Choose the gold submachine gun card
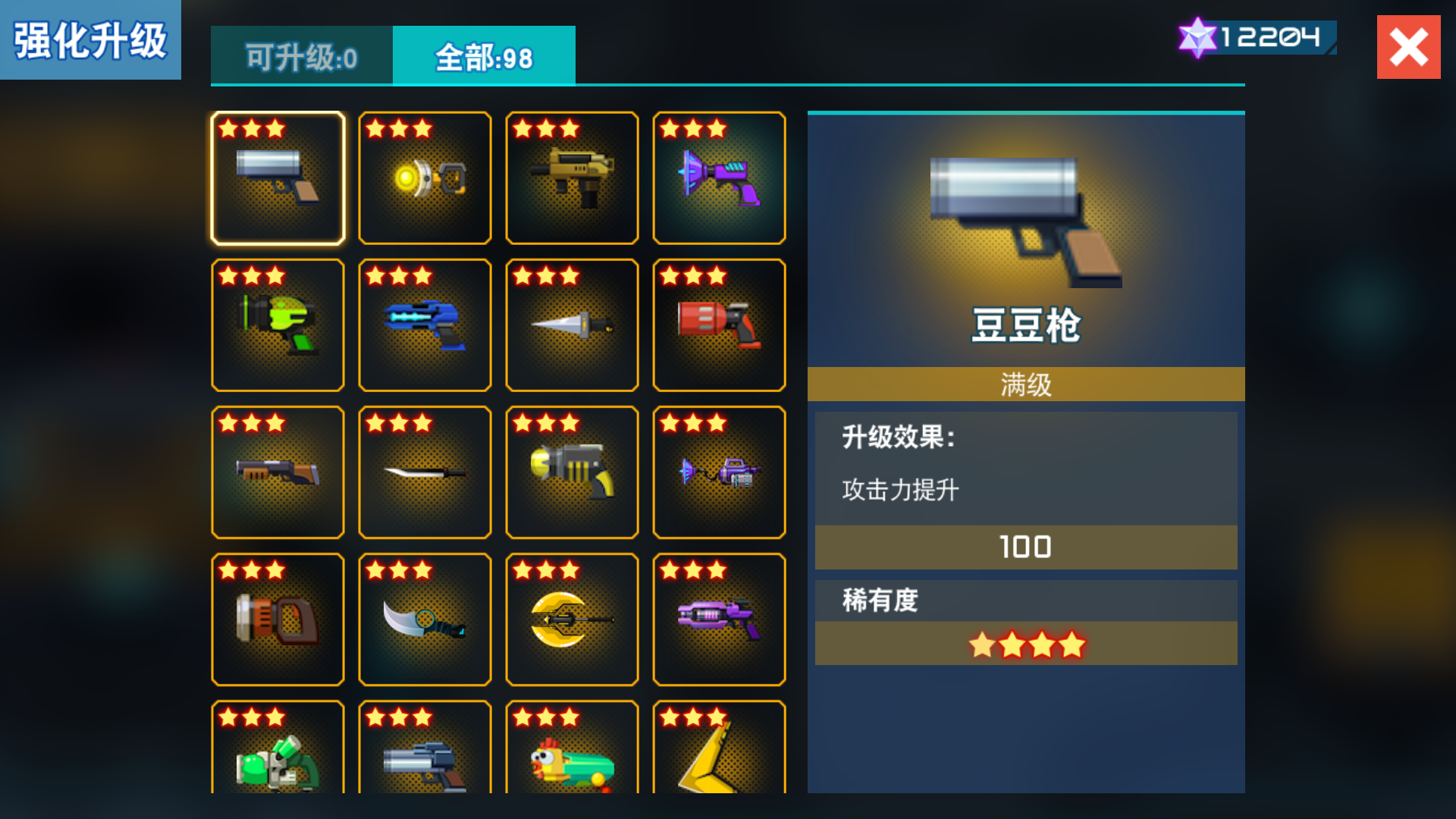Image resolution: width=1456 pixels, height=819 pixels. pyautogui.click(x=572, y=178)
